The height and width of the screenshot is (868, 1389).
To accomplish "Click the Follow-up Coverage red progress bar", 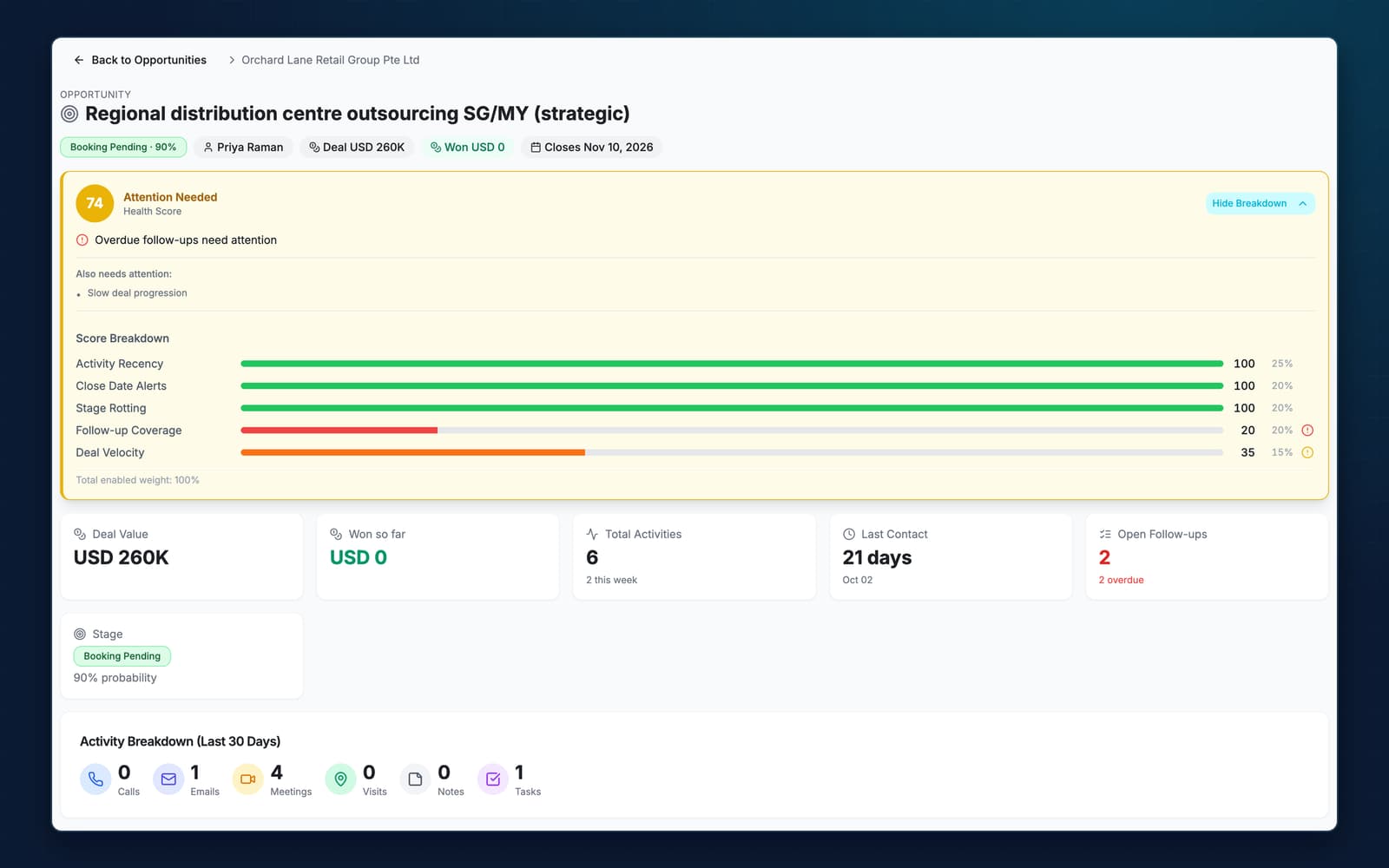I will 339,431.
